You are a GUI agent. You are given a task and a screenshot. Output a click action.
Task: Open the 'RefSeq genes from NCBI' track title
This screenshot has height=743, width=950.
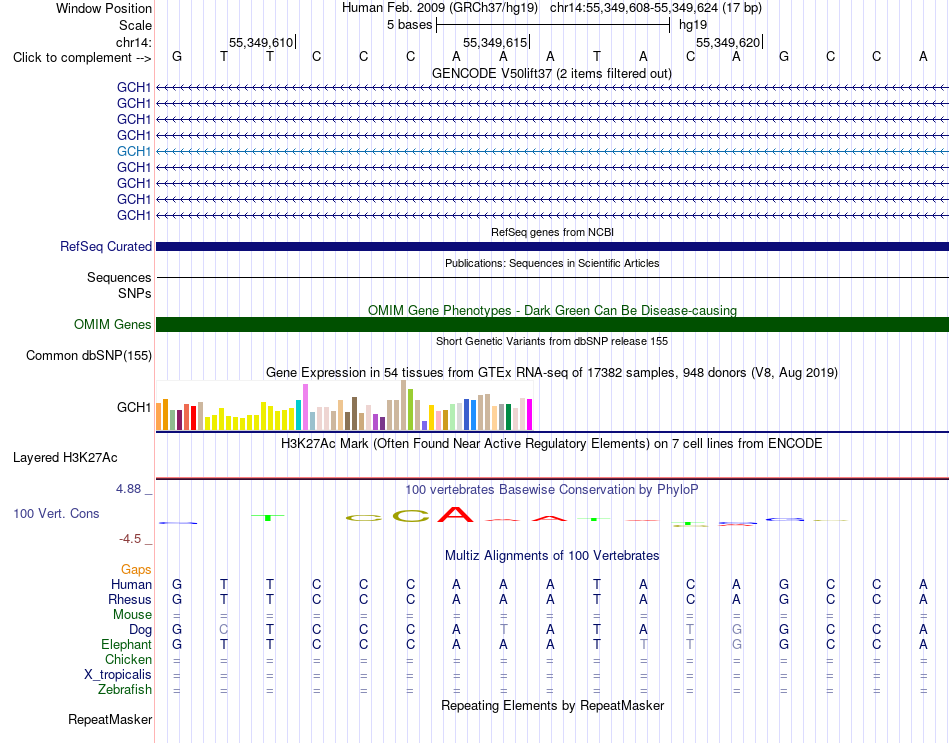point(553,232)
